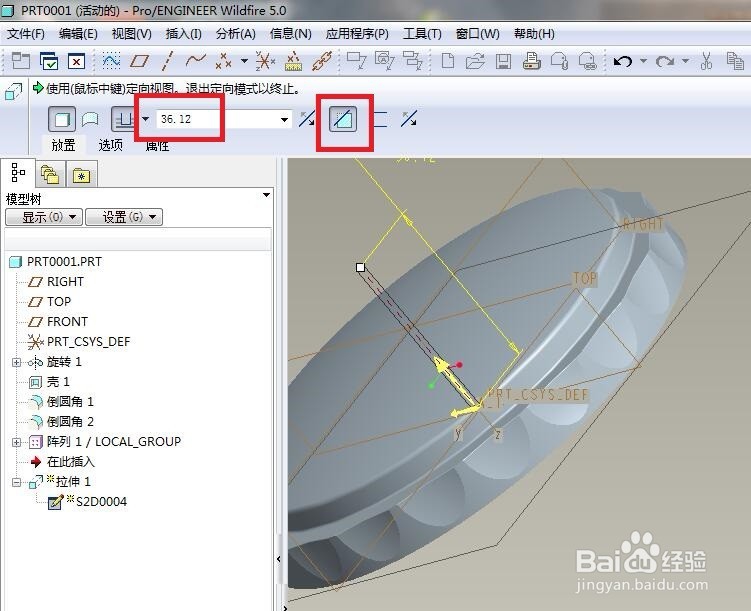Click the close window toolbar icon
751x611 pixels.
click(76, 61)
